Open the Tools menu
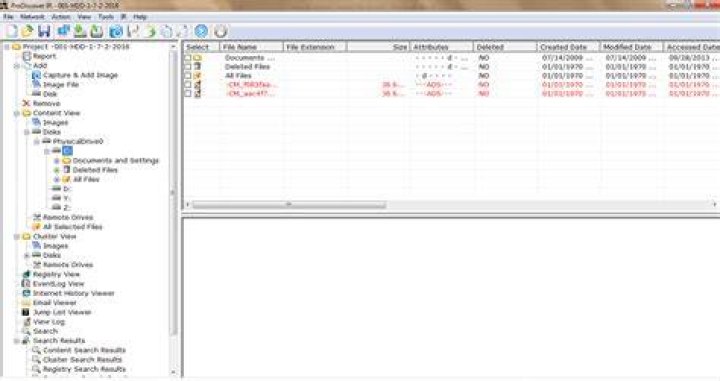The width and height of the screenshot is (720, 381). tap(106, 17)
